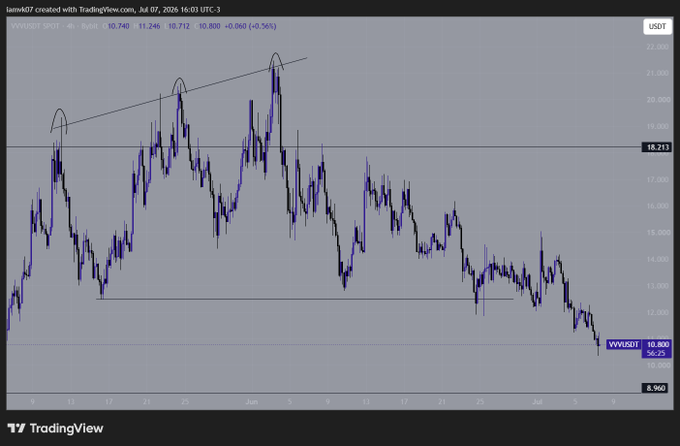Click the Jun label on time axis

coord(252,402)
